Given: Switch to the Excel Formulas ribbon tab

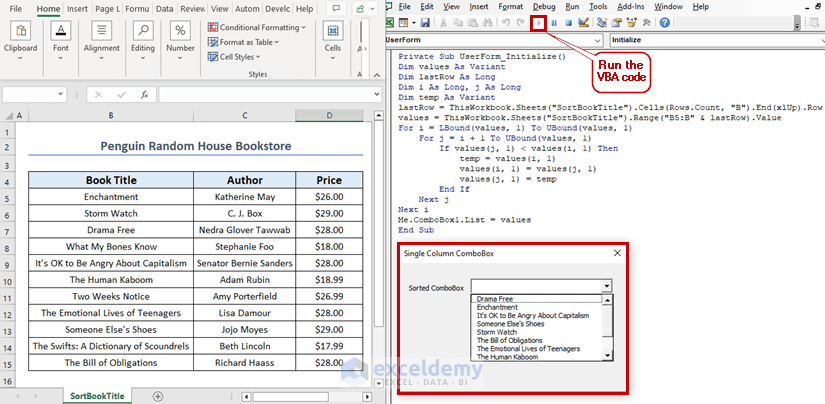Looking at the screenshot, I should tap(137, 9).
